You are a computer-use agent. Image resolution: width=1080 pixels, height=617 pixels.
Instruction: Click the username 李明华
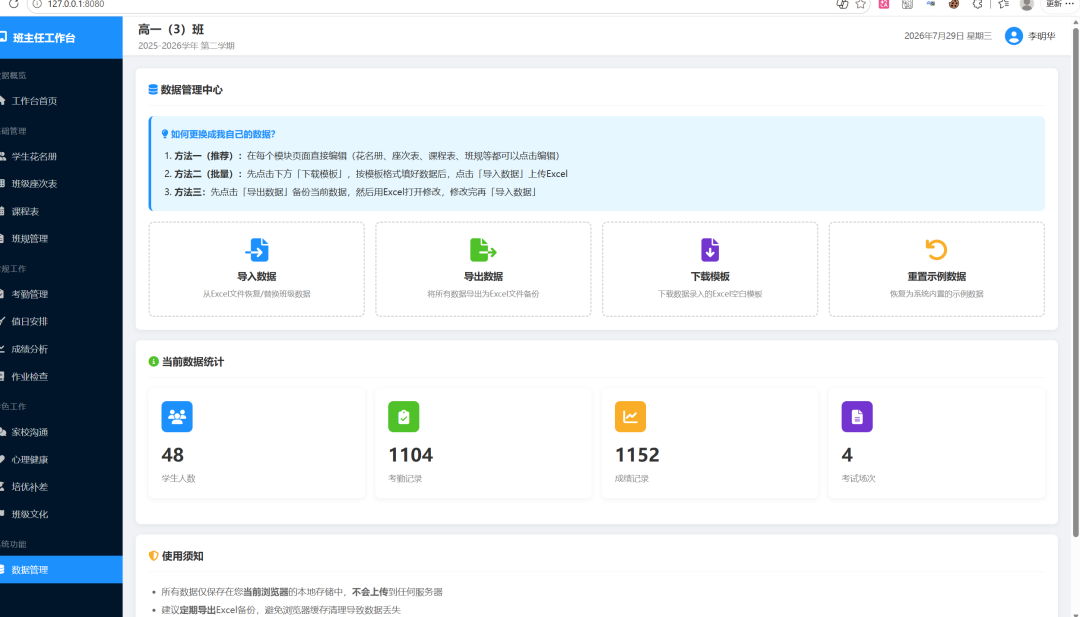click(x=1041, y=36)
